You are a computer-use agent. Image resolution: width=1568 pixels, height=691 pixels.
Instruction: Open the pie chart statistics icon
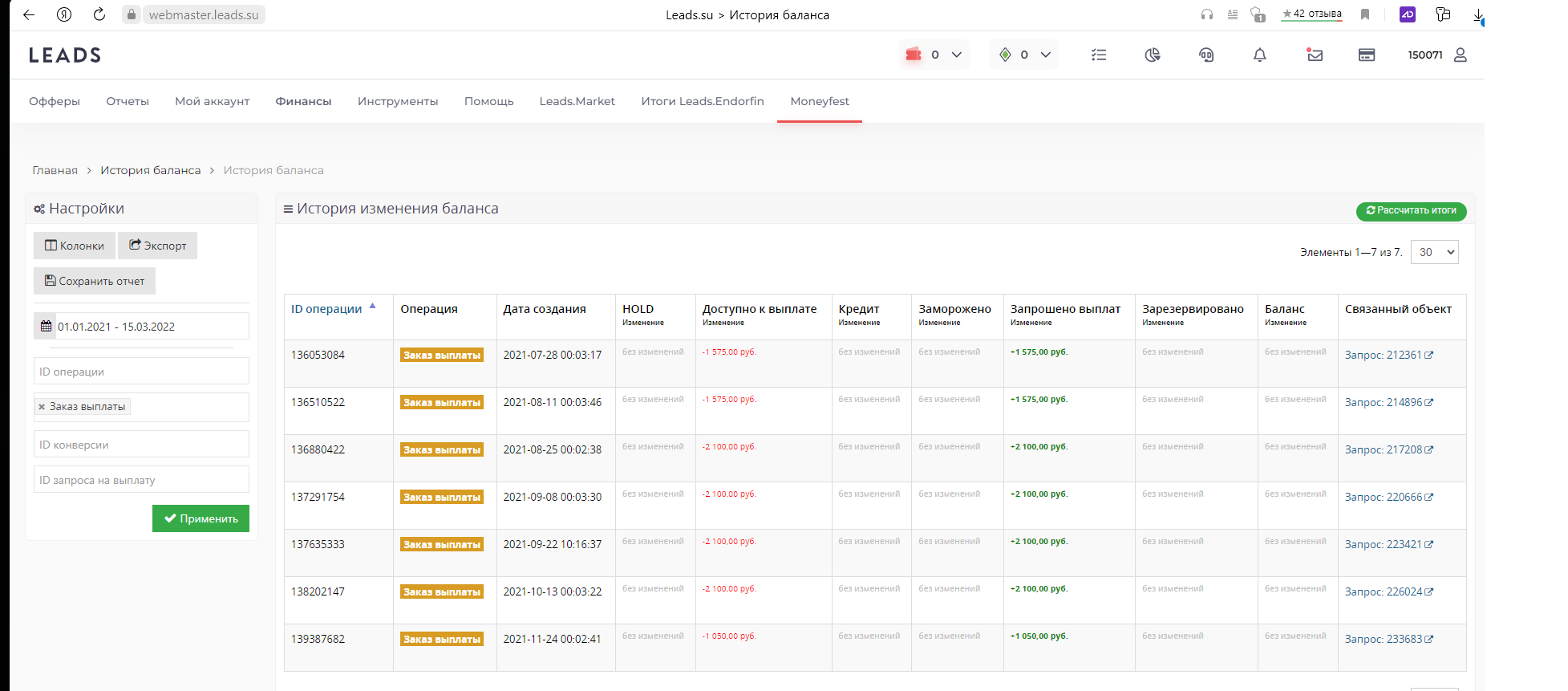point(1153,55)
